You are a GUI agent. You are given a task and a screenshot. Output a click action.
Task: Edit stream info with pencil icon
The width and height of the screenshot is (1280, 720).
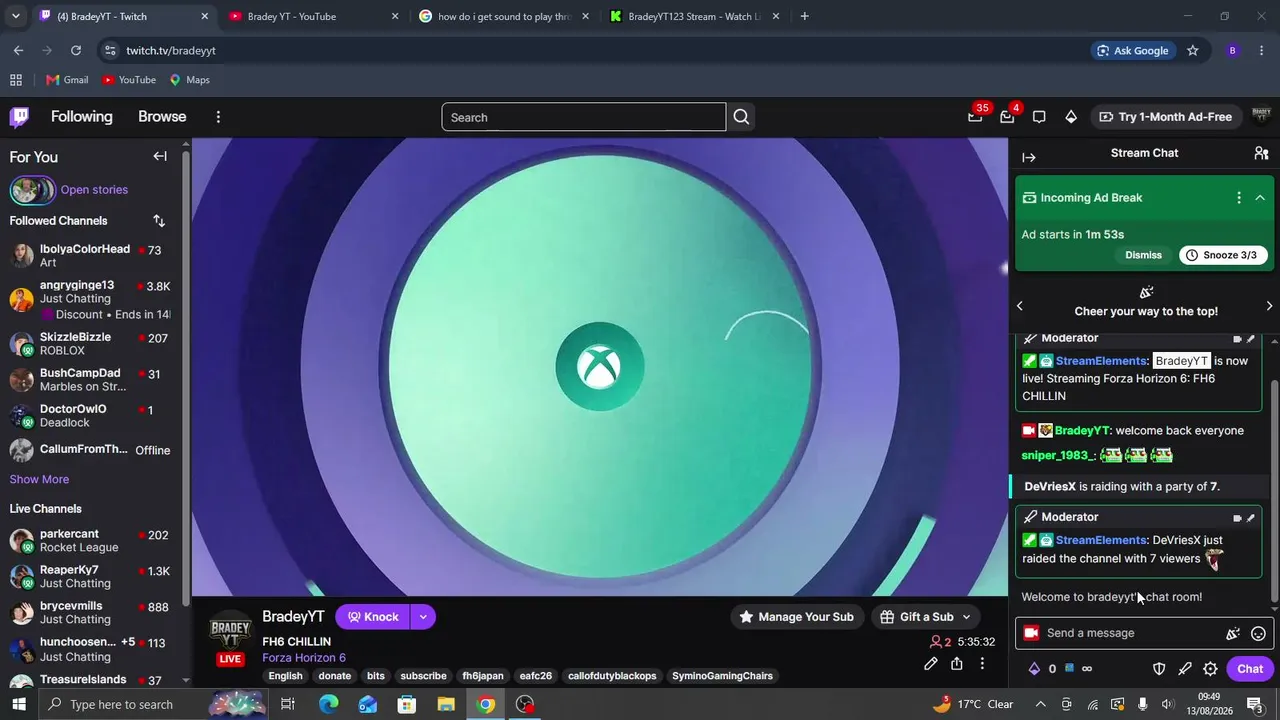coord(931,664)
